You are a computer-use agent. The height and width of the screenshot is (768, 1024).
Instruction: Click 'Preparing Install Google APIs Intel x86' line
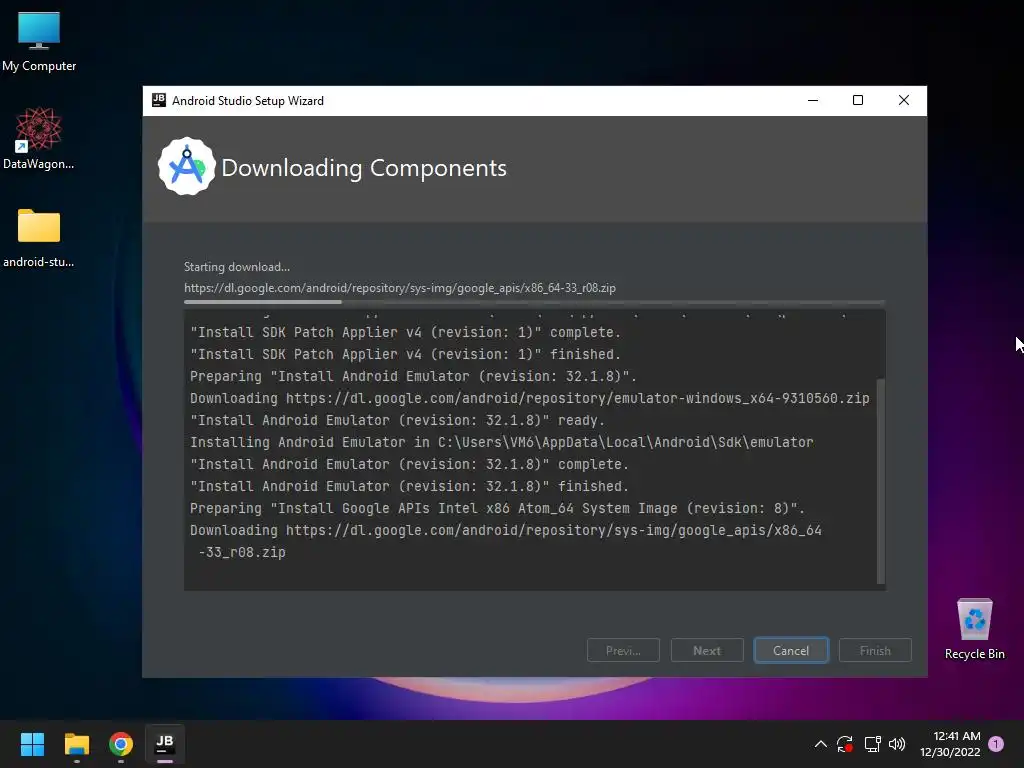point(498,508)
